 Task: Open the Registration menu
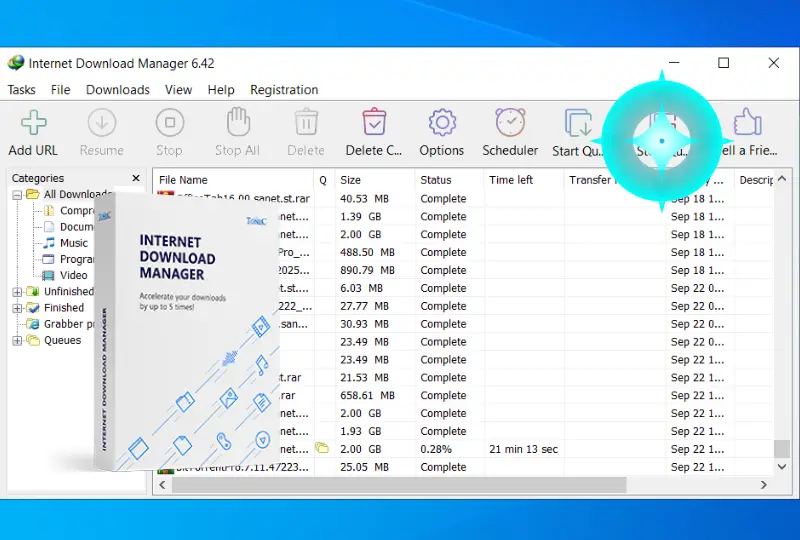pyautogui.click(x=284, y=90)
